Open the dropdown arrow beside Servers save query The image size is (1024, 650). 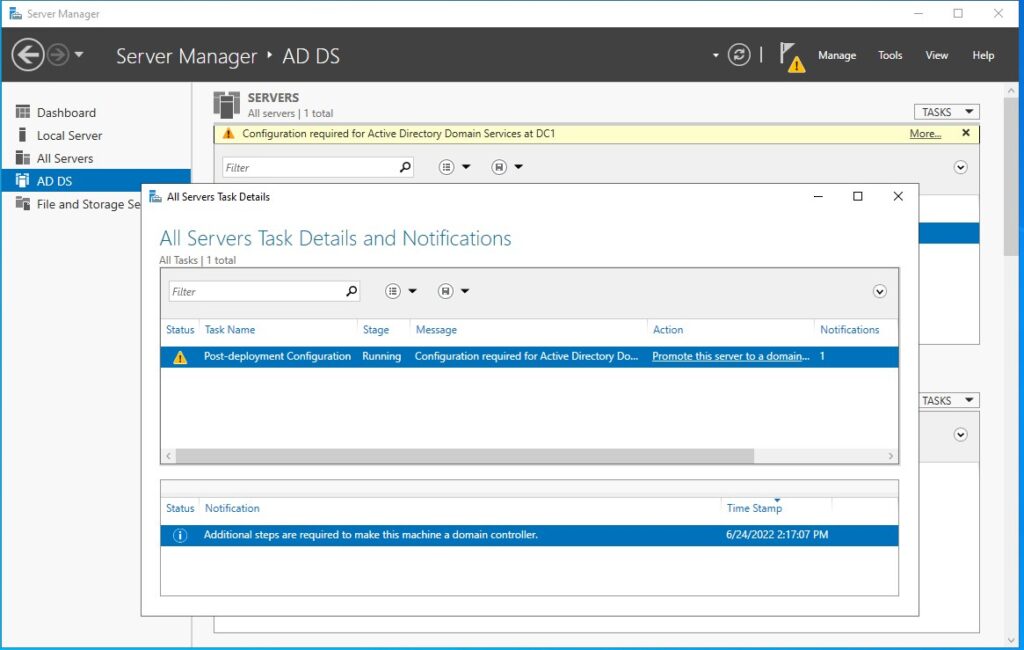[x=519, y=167]
